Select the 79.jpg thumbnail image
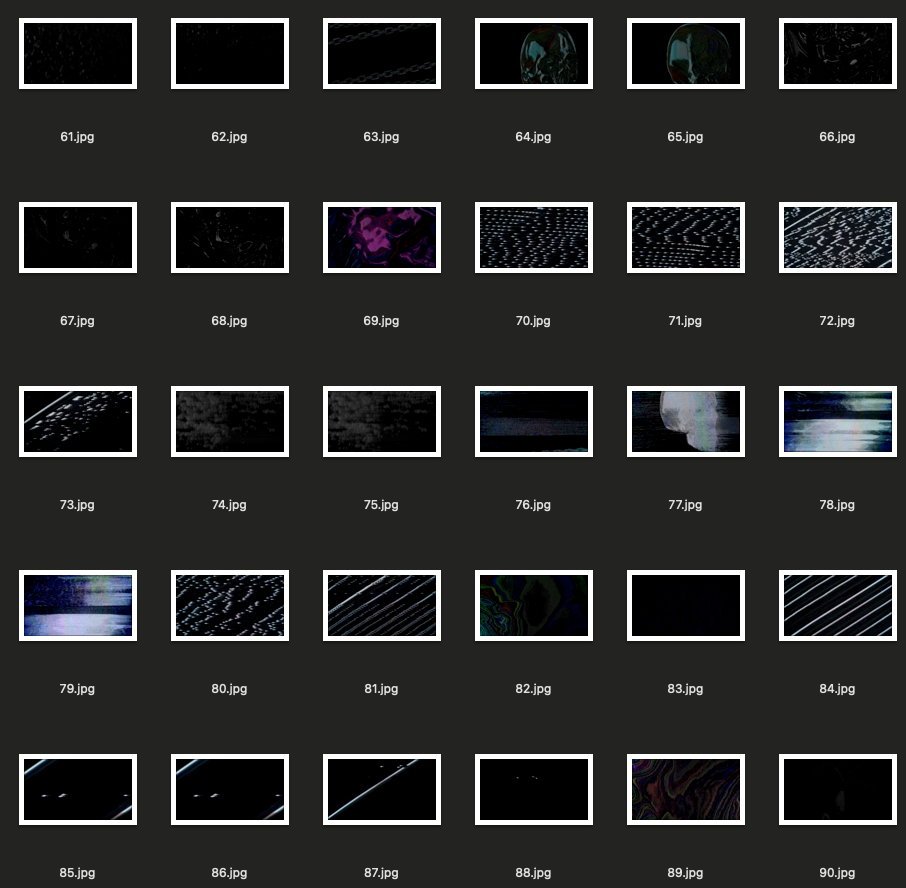 (78, 606)
